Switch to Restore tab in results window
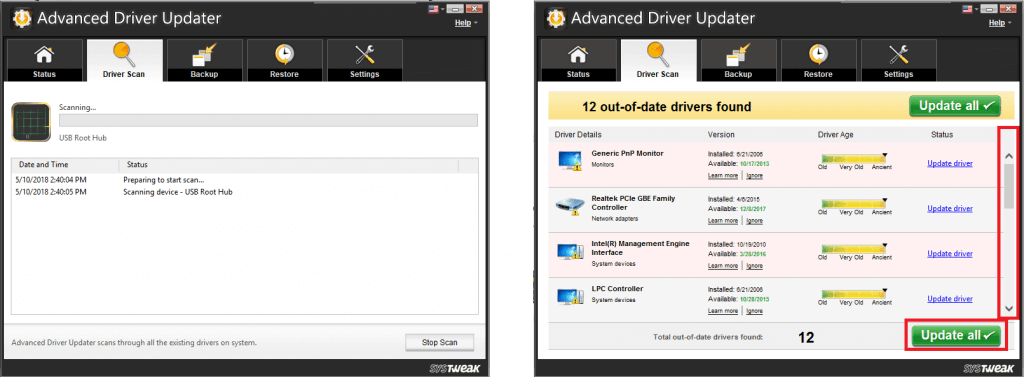The image size is (1024, 377). click(818, 60)
